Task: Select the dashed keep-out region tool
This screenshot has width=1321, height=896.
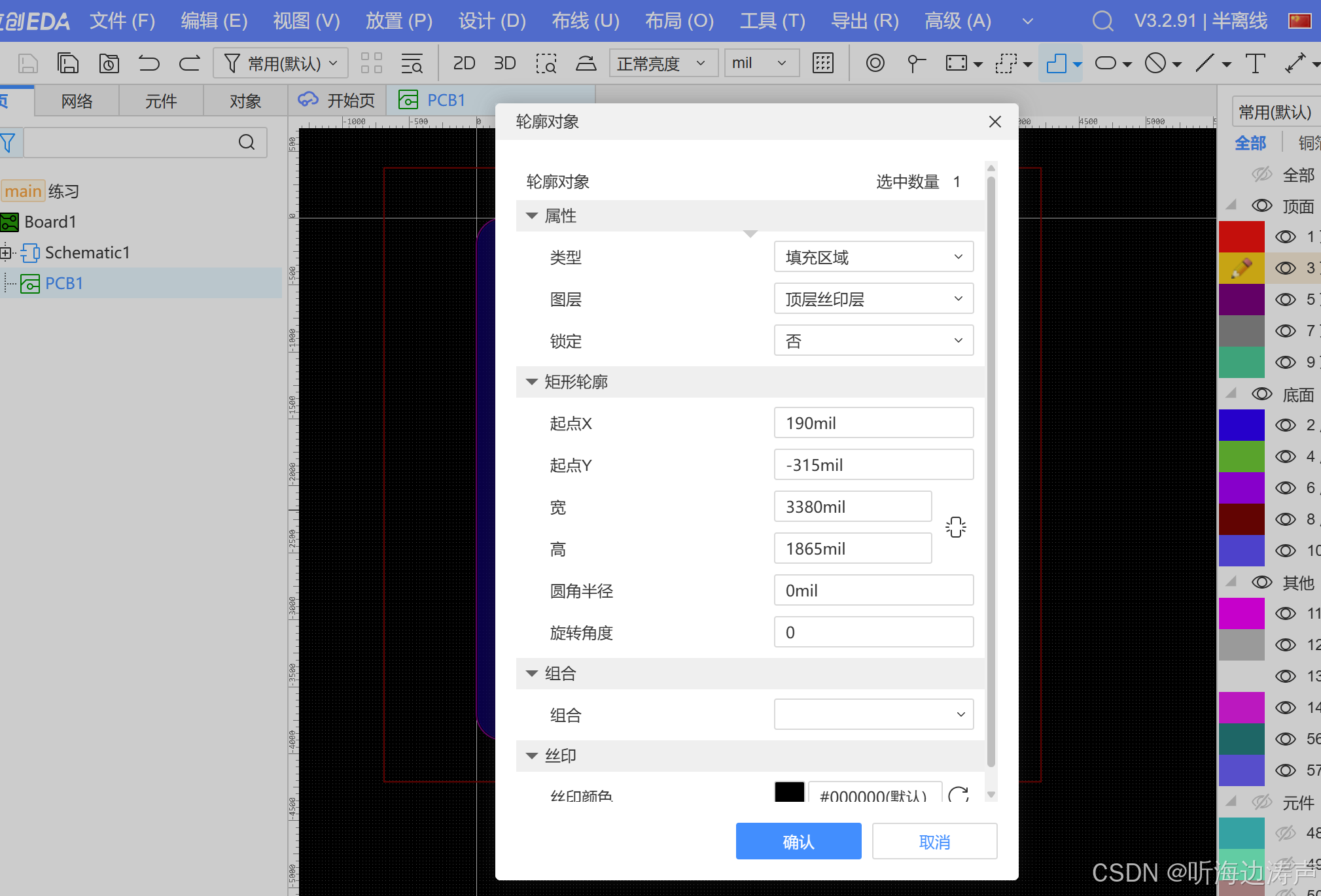Action: coord(1006,63)
